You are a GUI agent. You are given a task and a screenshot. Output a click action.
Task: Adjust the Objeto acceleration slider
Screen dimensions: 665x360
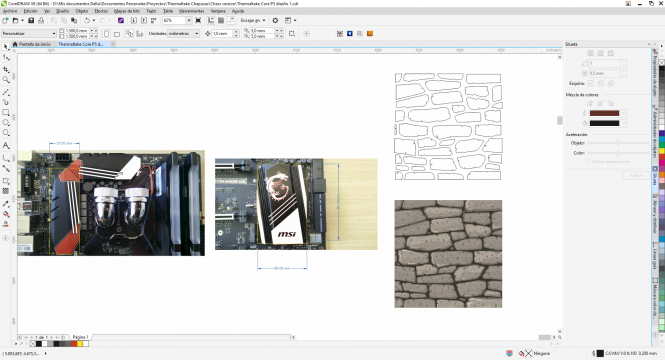tap(618, 143)
